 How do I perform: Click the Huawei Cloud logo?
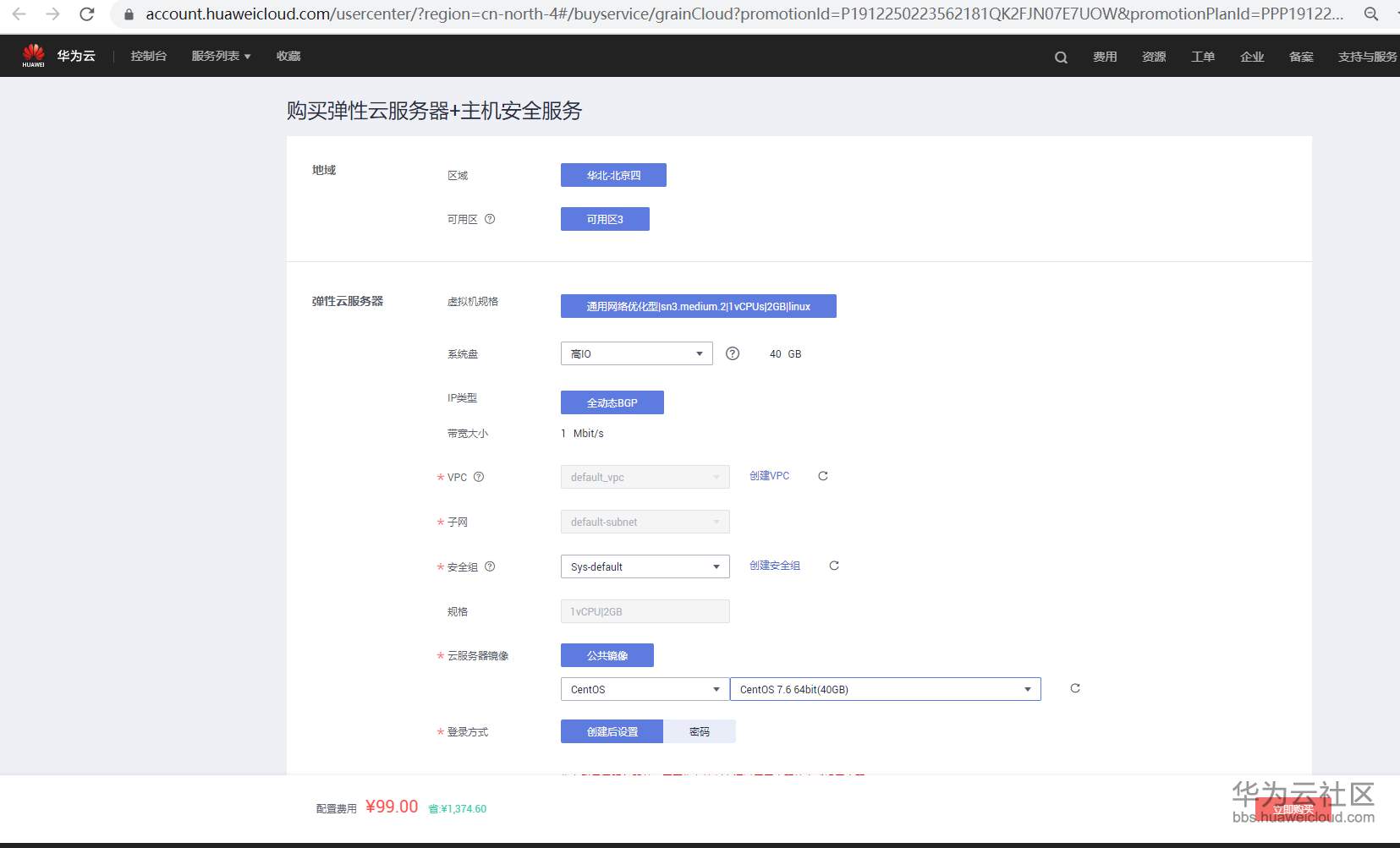[33, 55]
